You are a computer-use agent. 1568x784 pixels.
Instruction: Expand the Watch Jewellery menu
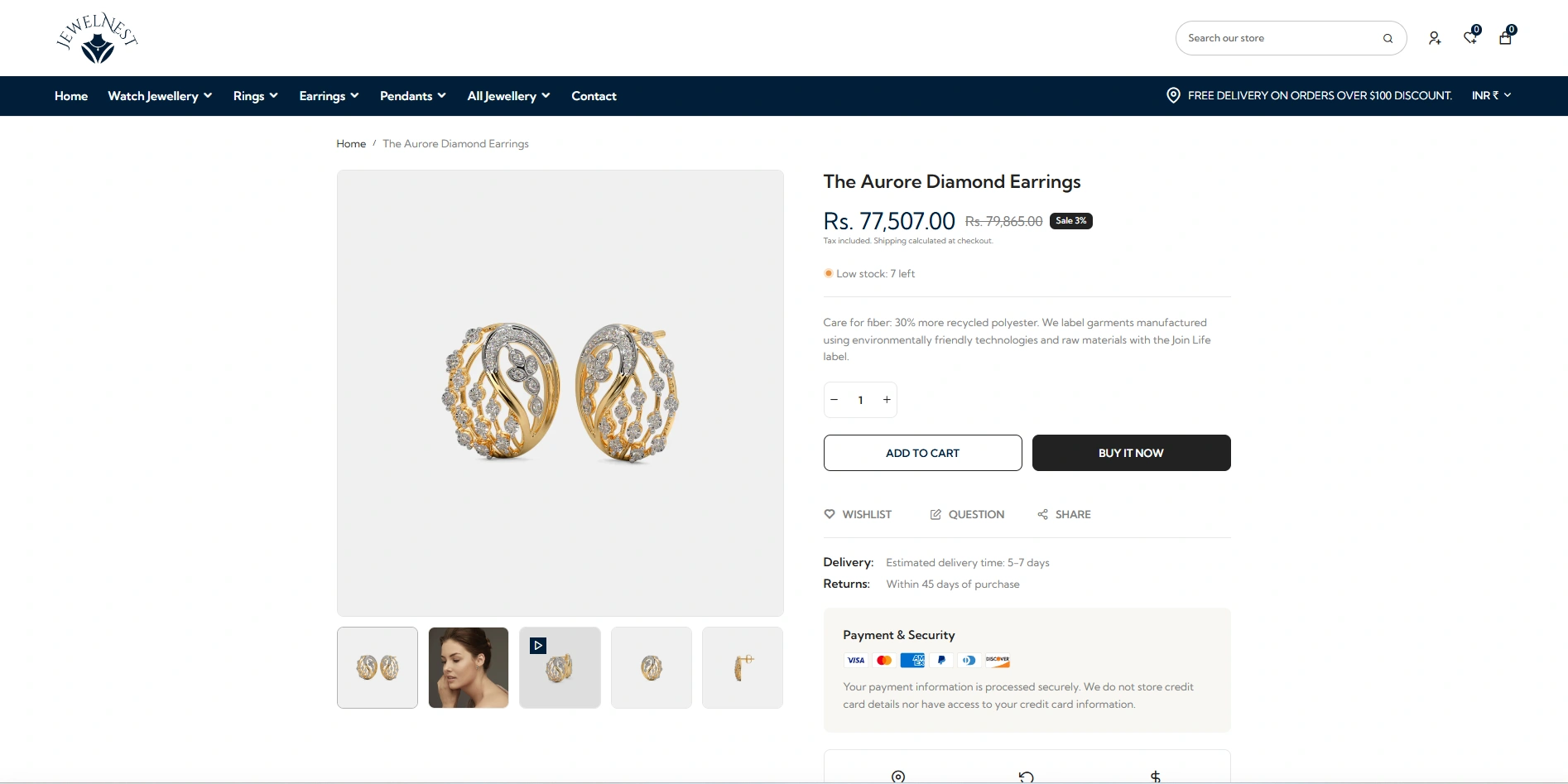tap(160, 96)
